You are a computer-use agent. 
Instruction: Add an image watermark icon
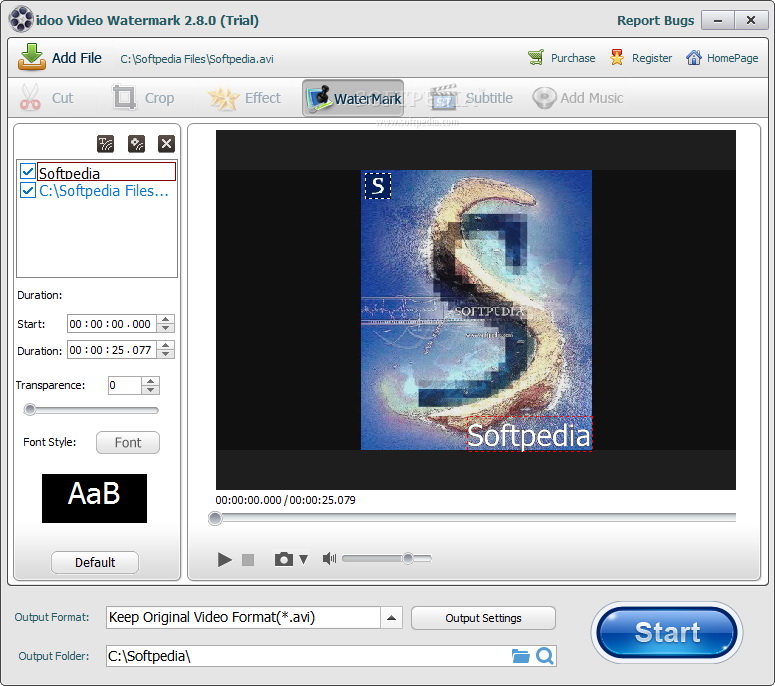click(136, 144)
